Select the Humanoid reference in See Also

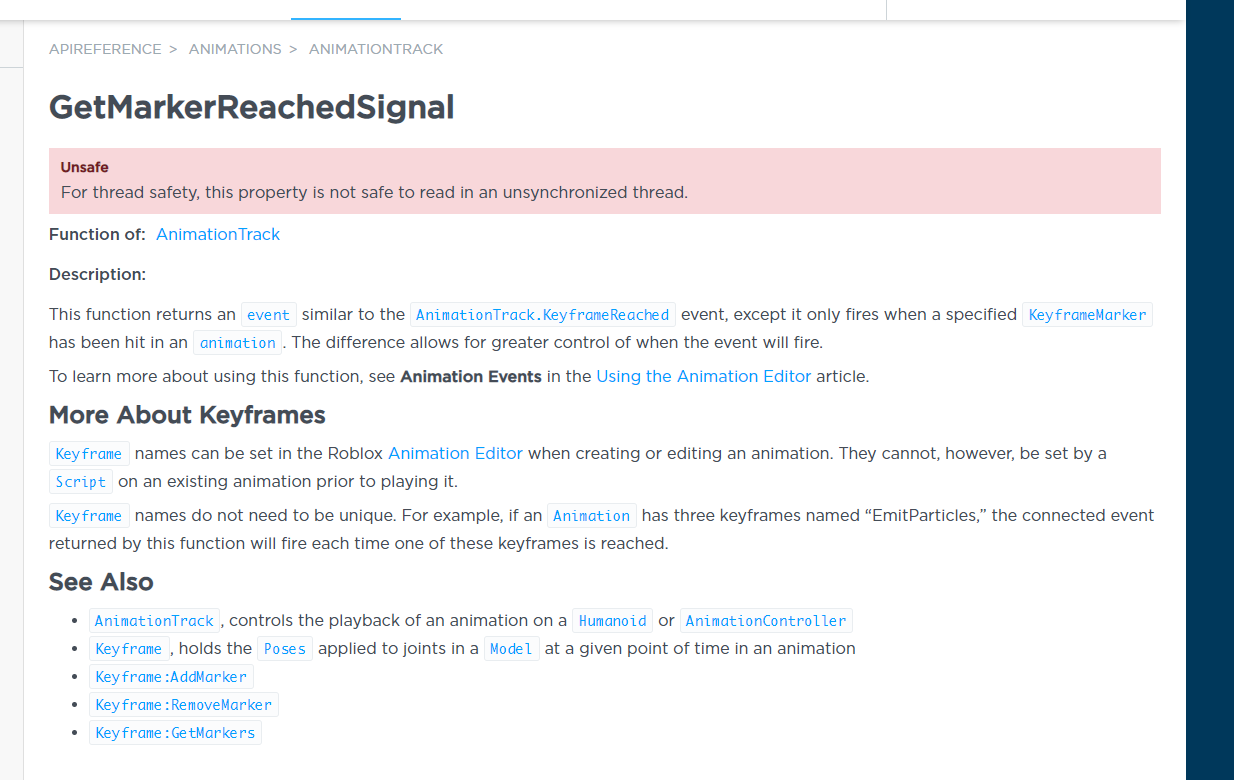612,620
